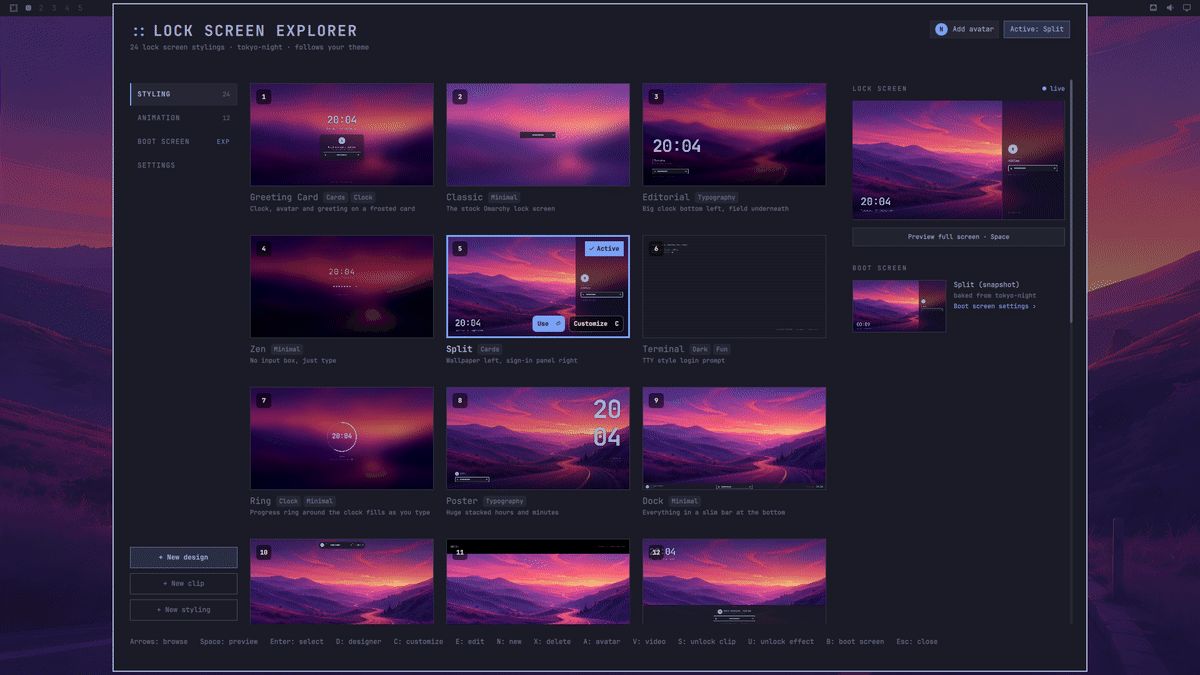Click the 'S: unlock clip' shortcut hint
Viewport: 1200px width, 675px height.
tap(707, 642)
